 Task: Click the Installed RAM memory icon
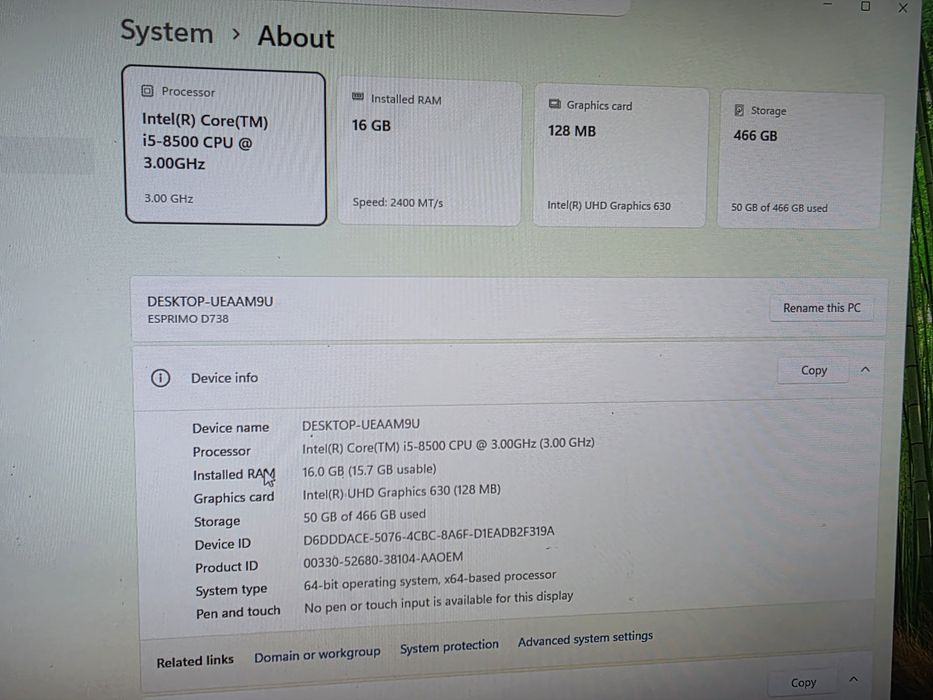[358, 96]
